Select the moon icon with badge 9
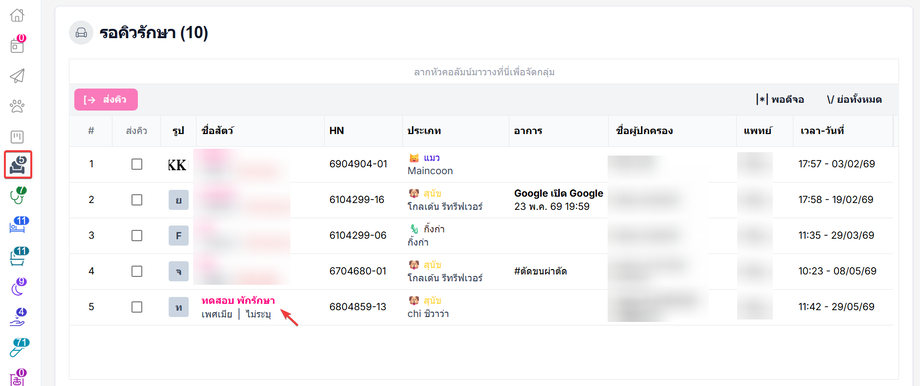Image resolution: width=920 pixels, height=386 pixels. point(18,287)
